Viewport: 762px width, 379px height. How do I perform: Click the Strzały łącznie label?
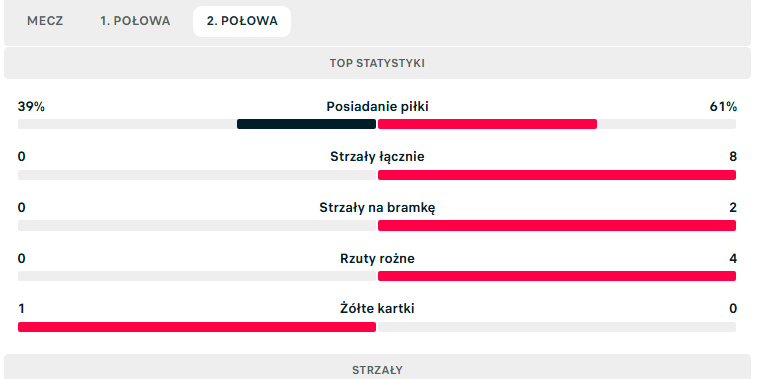pos(377,156)
